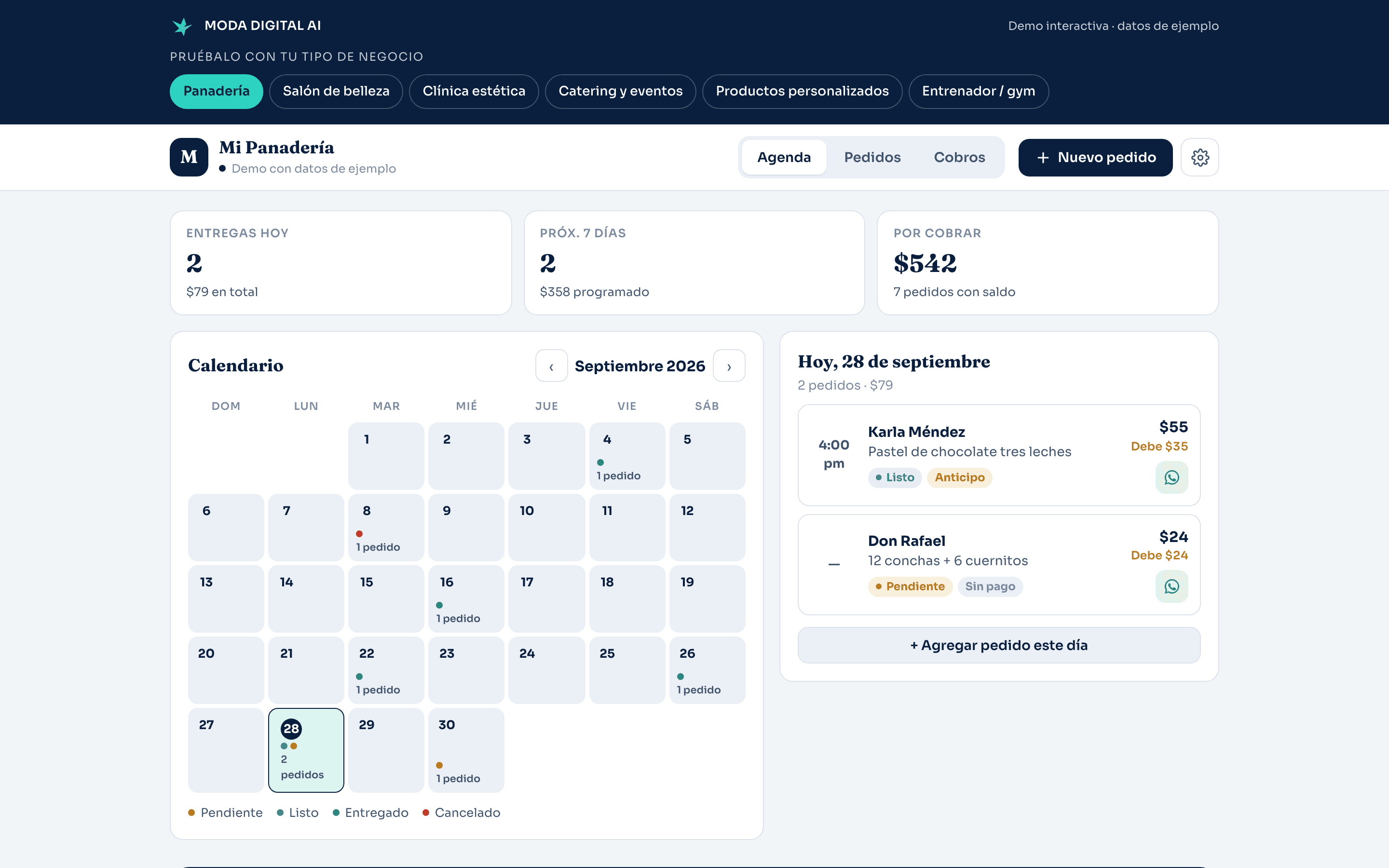
Task: Select September 30 in calendar
Action: coord(466,750)
